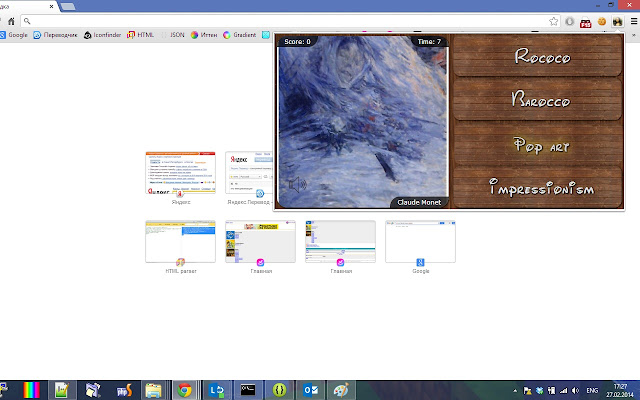Click the Claude Monet artist label
Image resolution: width=640 pixels, height=400 pixels.
[419, 202]
